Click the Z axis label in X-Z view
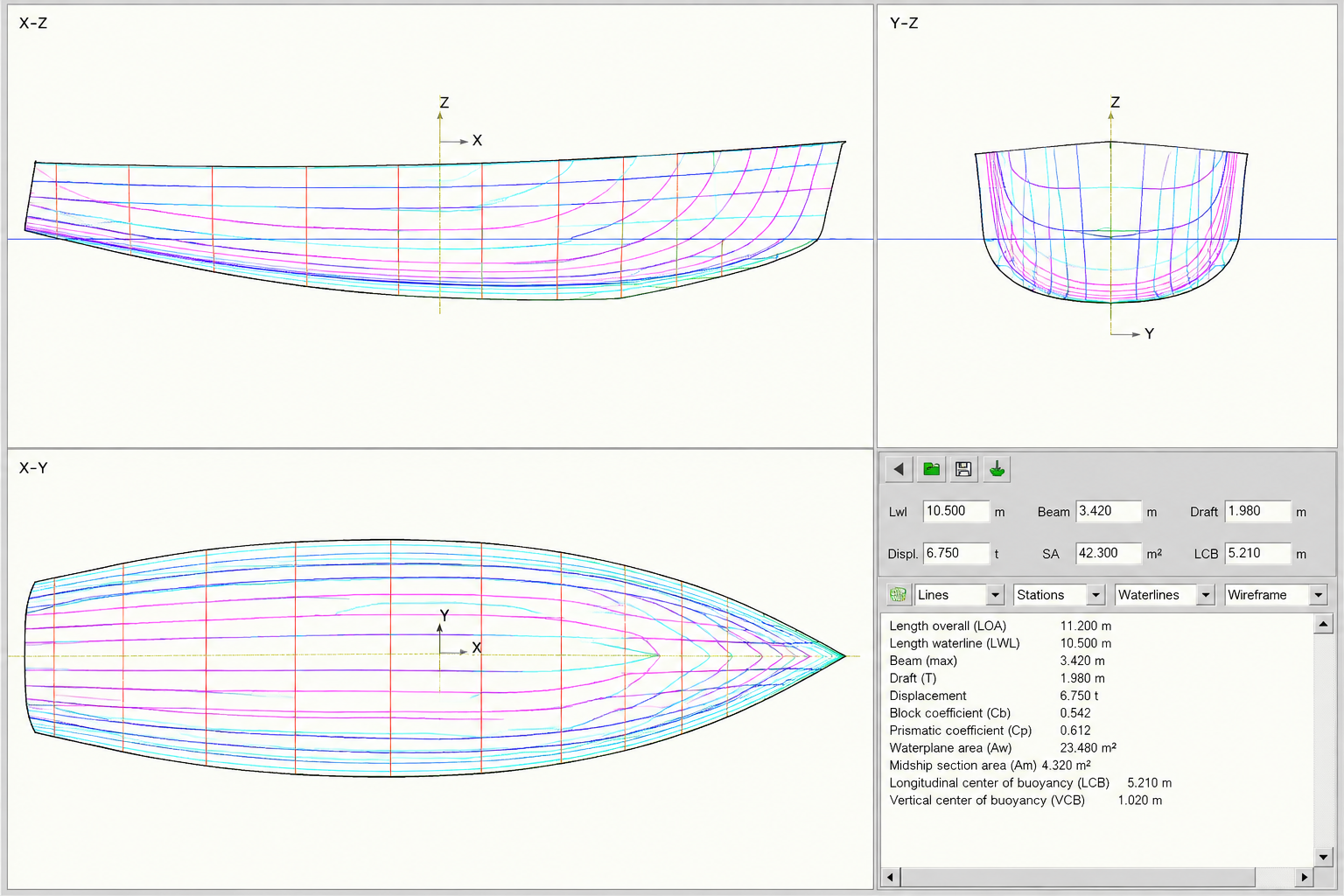Image resolution: width=1344 pixels, height=896 pixels. tap(444, 103)
